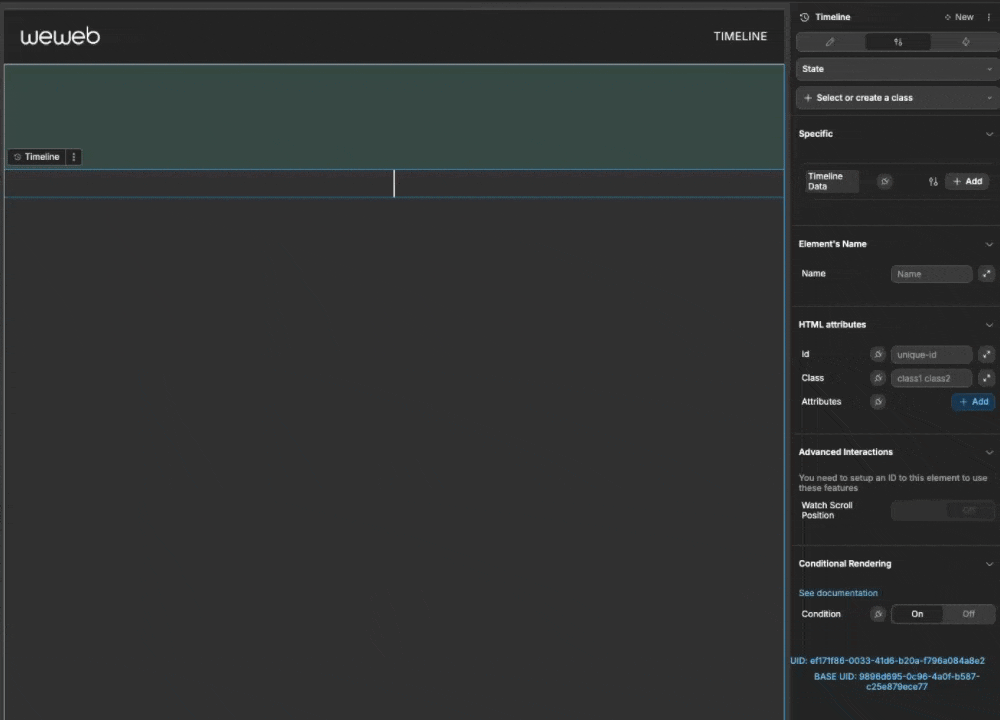Click the expand icon beside the unique-id field
Image resolution: width=1000 pixels, height=720 pixels.
986,354
